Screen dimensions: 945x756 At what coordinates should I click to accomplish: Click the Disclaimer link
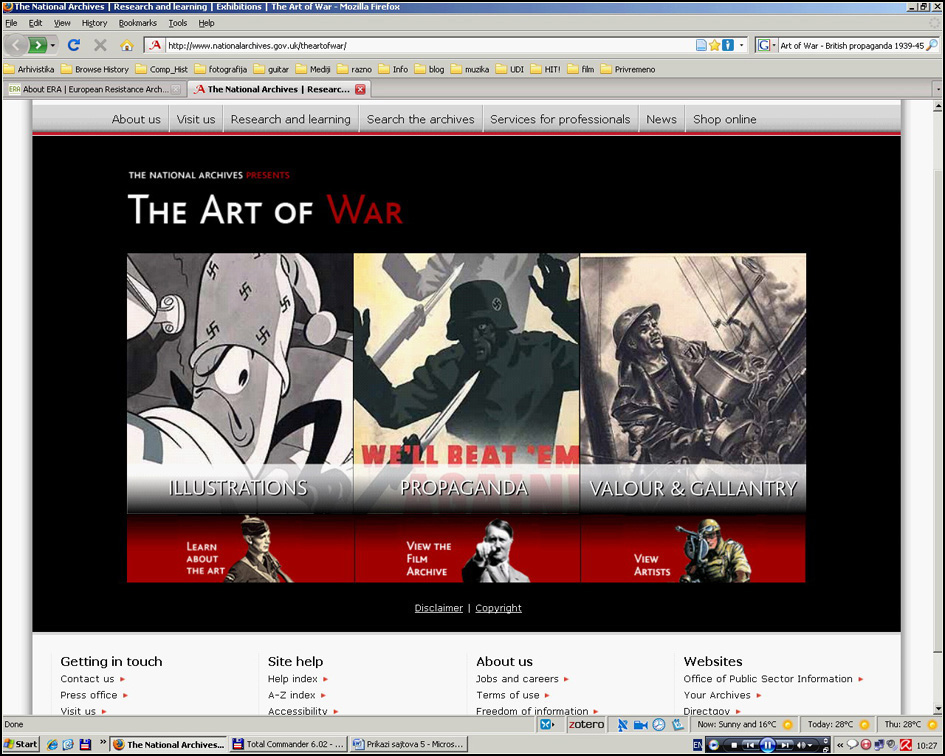438,608
